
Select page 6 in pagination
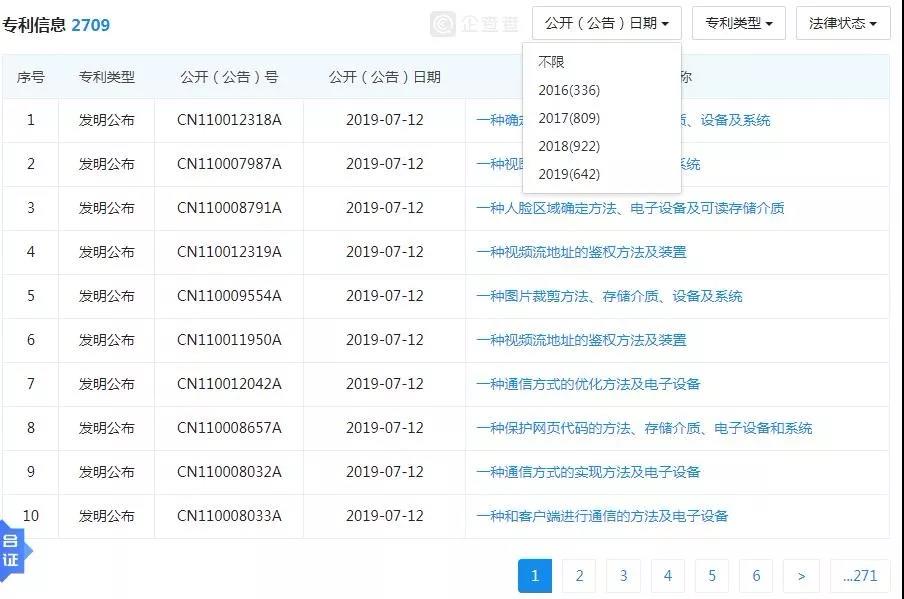click(x=756, y=576)
